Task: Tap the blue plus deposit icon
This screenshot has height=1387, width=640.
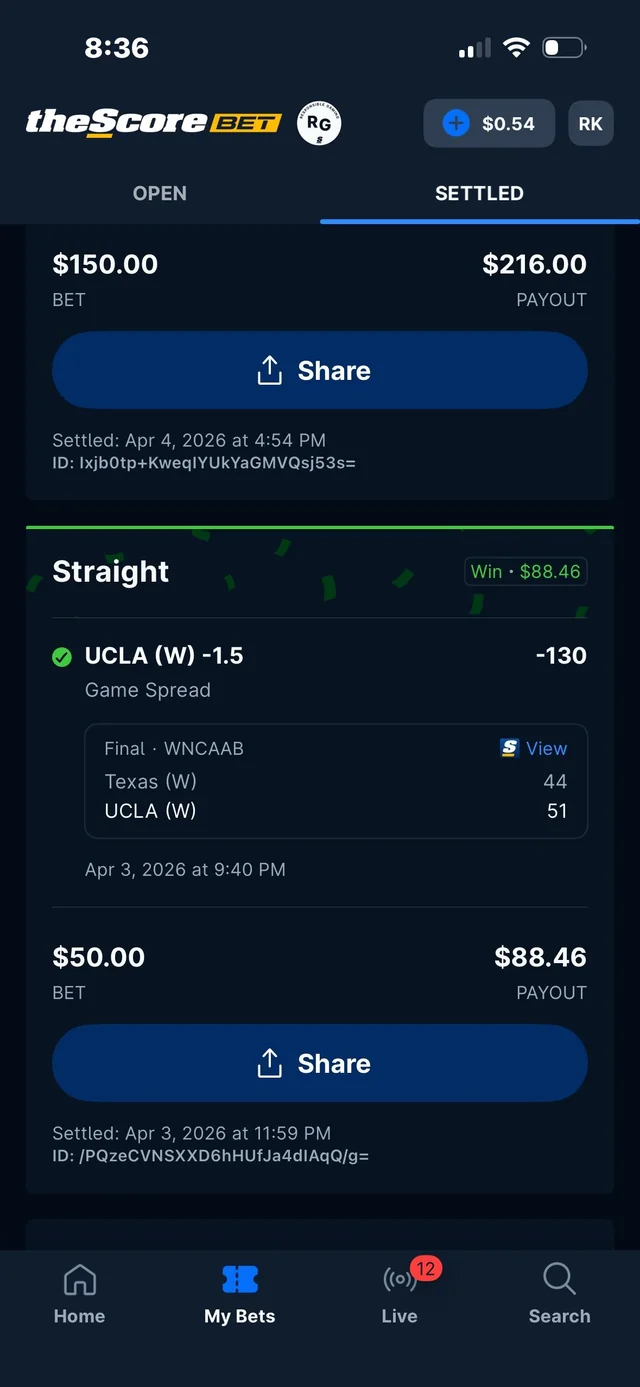Action: (x=456, y=123)
